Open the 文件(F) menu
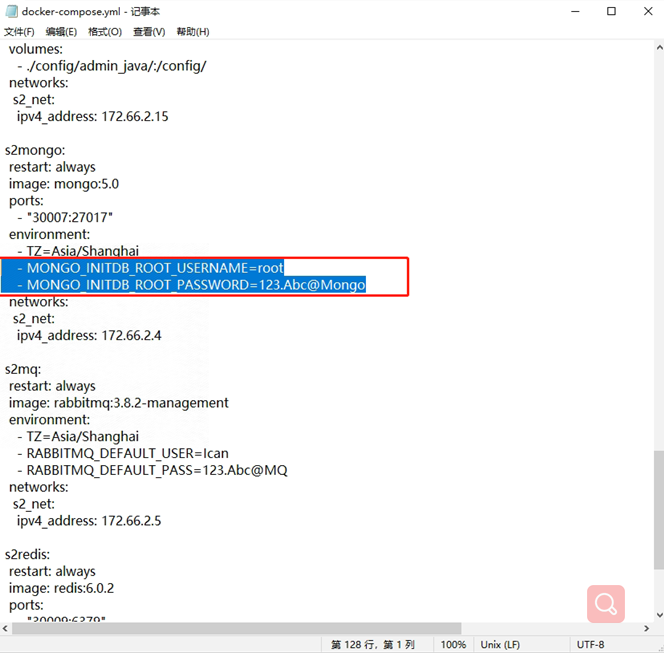The image size is (664, 653). [x=20, y=32]
